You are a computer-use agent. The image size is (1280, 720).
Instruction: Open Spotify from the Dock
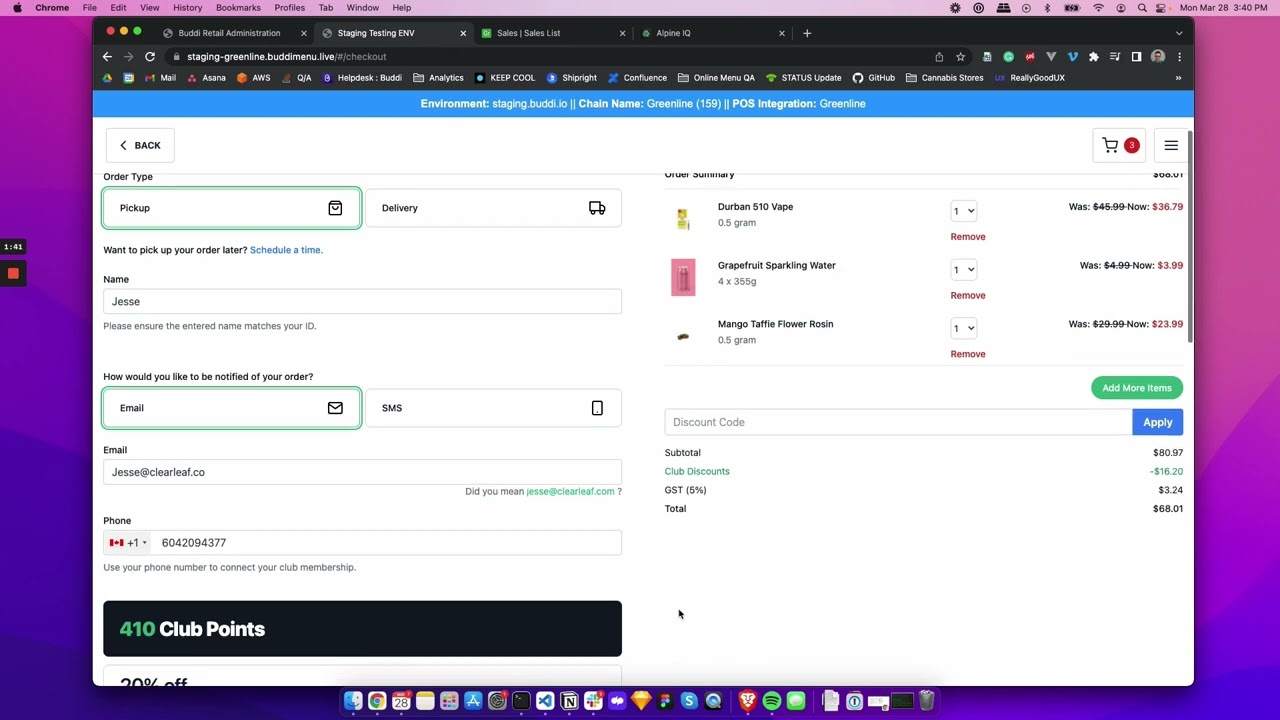772,701
